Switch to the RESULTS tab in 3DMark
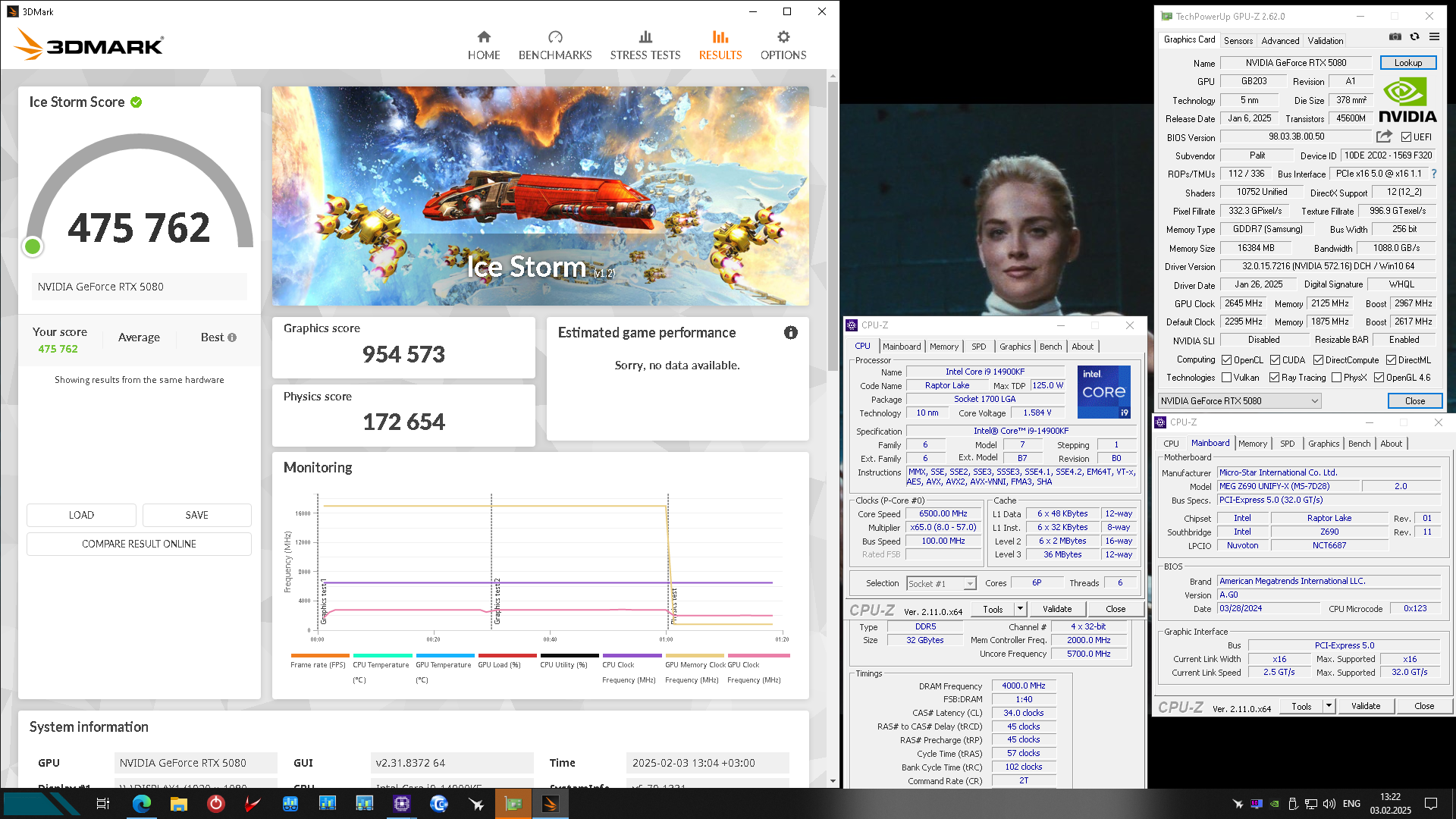The width and height of the screenshot is (1456, 819). (x=720, y=45)
